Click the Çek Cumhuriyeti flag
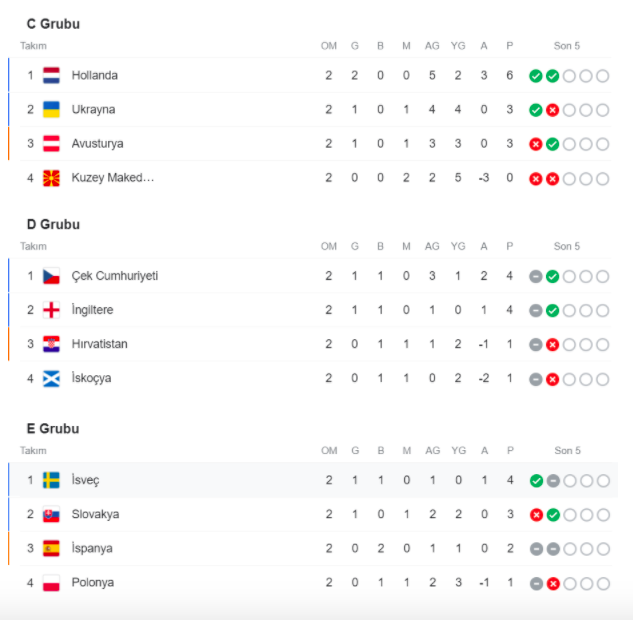Image resolution: width=633 pixels, height=620 pixels. coord(51,276)
